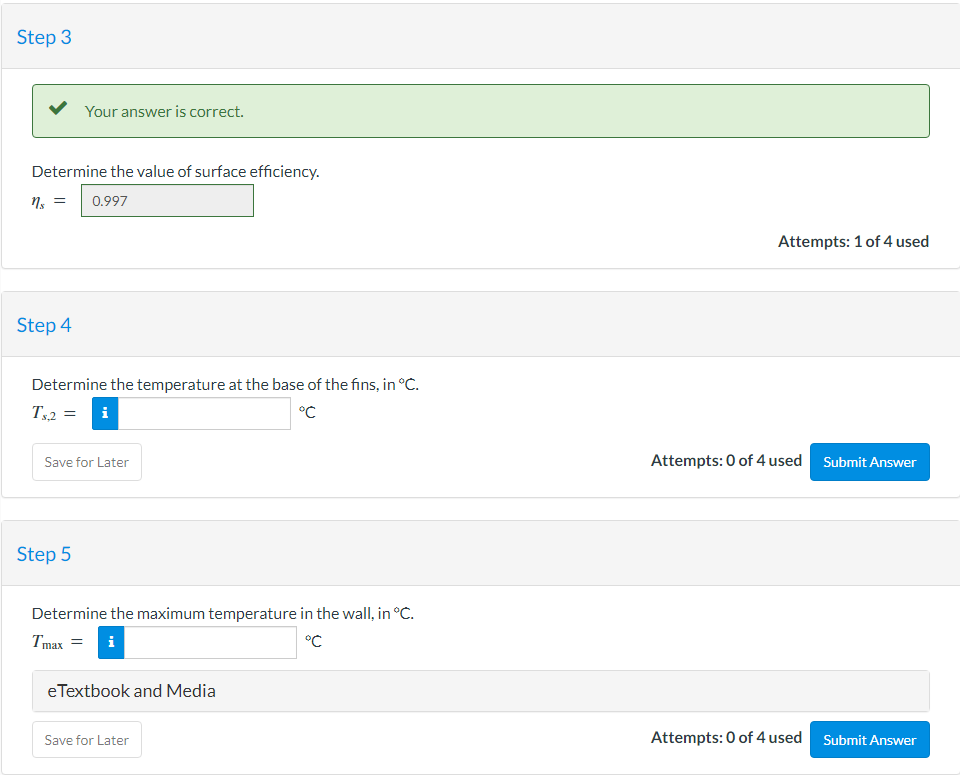The height and width of the screenshot is (775, 960).
Task: Click the green checkmark in correct-answer banner
Action: (58, 108)
